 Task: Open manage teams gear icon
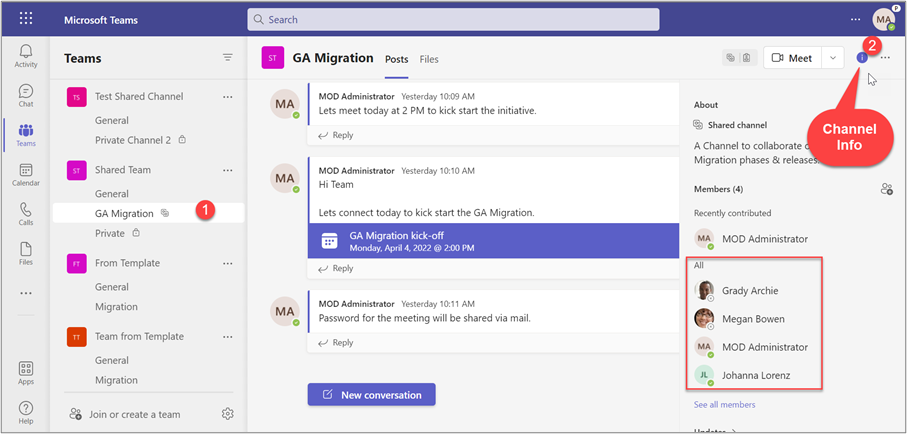pyautogui.click(x=227, y=414)
